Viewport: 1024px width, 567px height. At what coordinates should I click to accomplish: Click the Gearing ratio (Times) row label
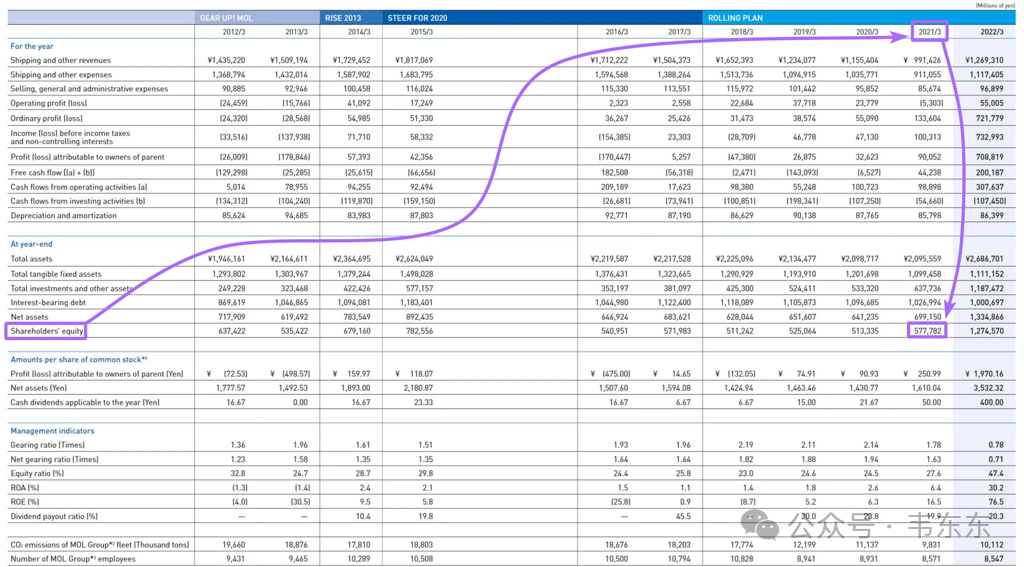tap(48, 446)
